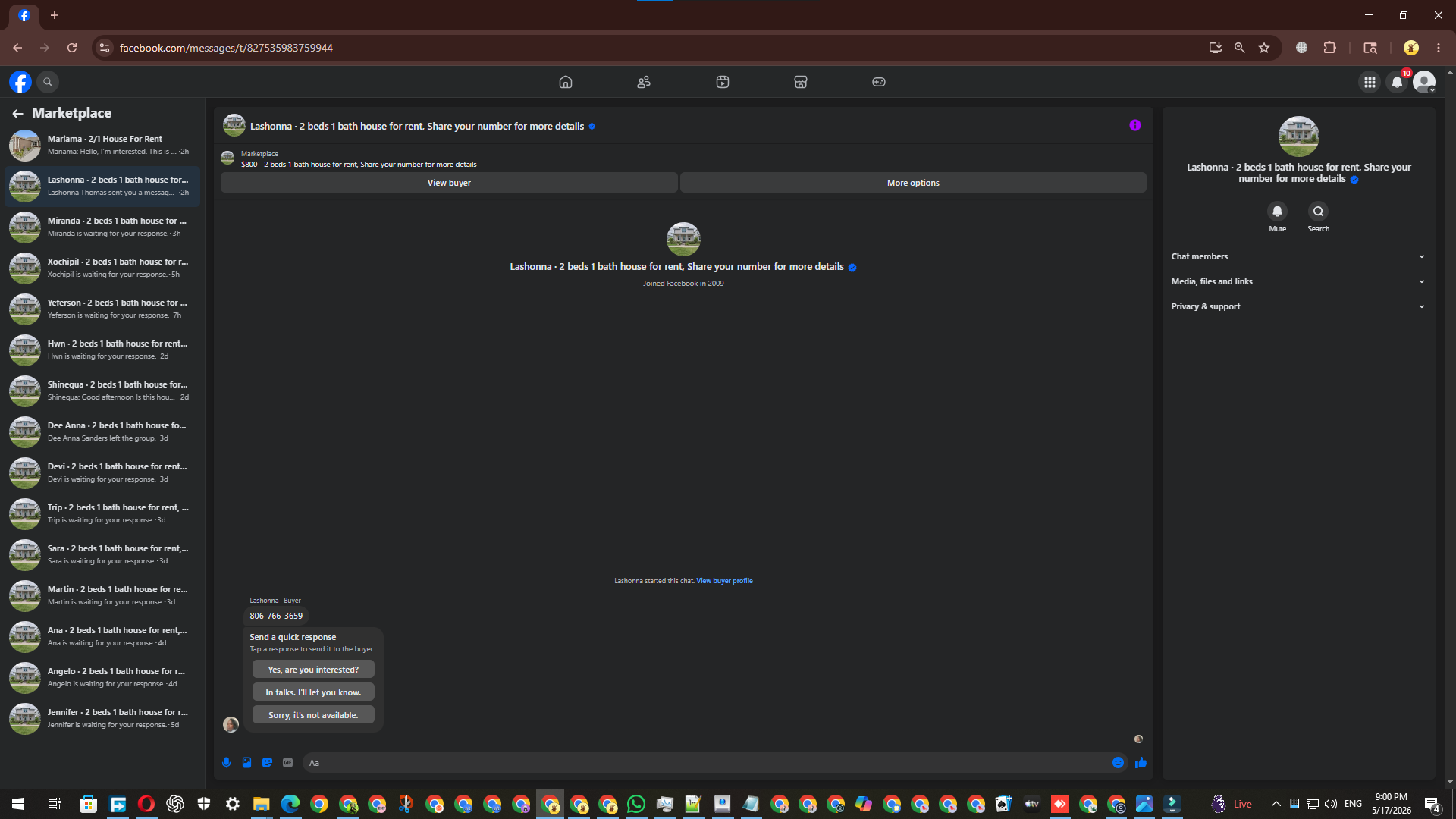Search in conversation using the Search icon

pyautogui.click(x=1319, y=212)
